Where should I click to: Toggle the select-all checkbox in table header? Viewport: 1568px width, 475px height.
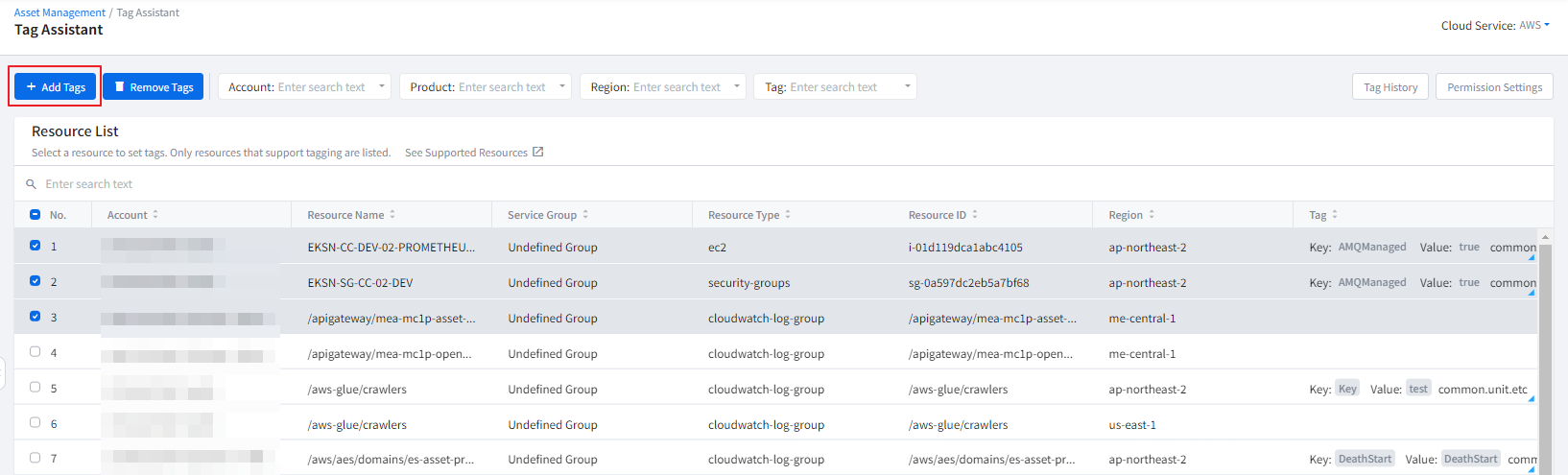pyautogui.click(x=36, y=215)
